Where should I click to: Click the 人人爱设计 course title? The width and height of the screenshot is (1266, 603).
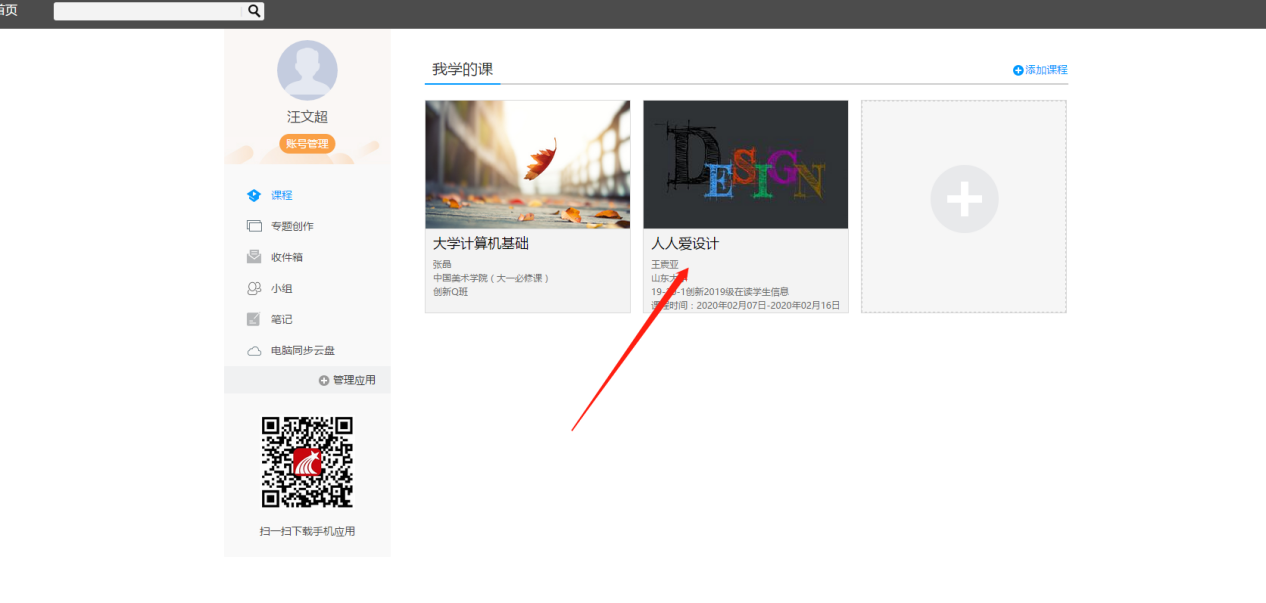click(x=685, y=244)
